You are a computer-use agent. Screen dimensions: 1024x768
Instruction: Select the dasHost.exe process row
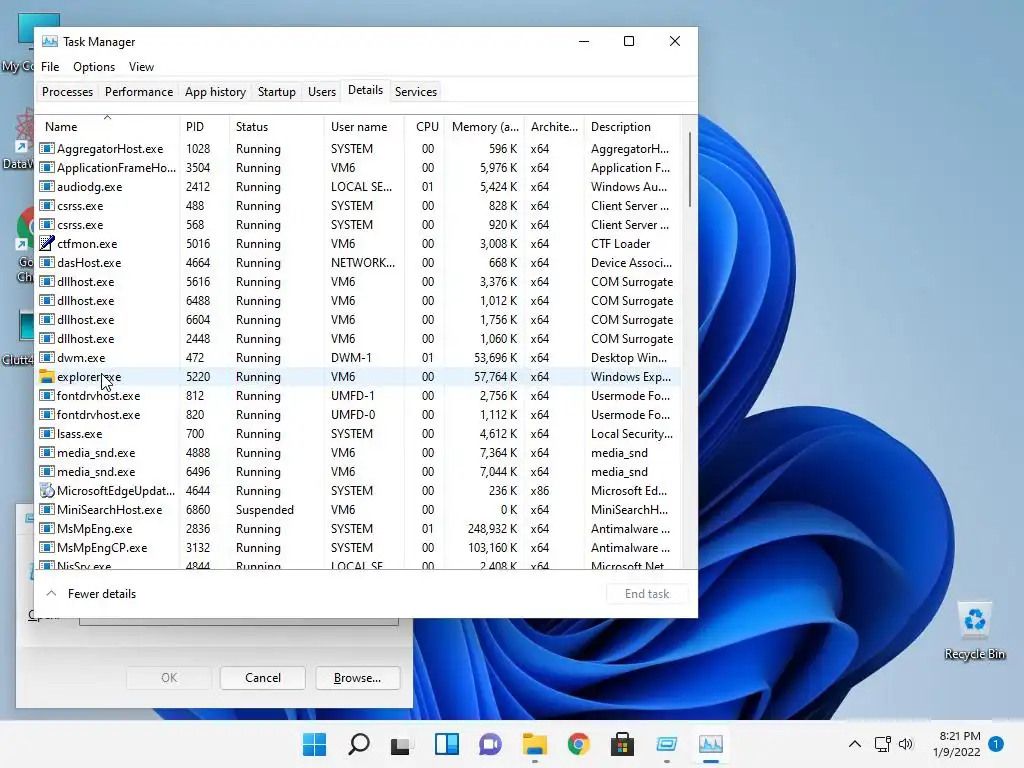tap(359, 263)
